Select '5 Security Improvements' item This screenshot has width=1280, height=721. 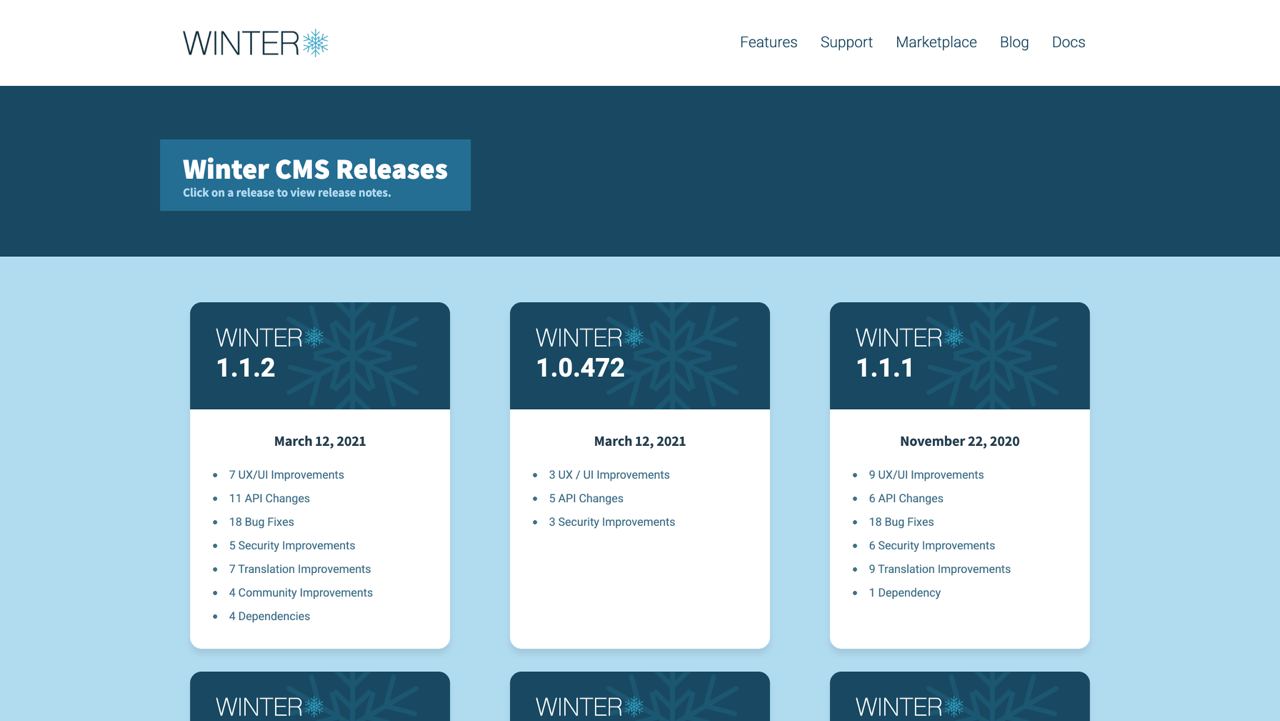point(292,546)
